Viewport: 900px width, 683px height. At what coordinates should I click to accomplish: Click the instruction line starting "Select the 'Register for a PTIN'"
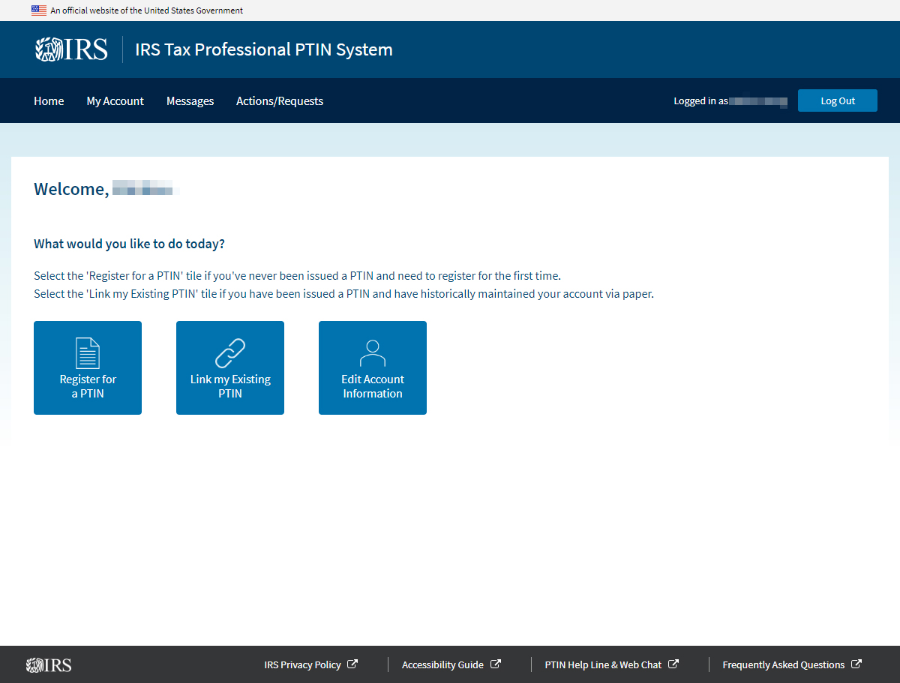(x=297, y=276)
